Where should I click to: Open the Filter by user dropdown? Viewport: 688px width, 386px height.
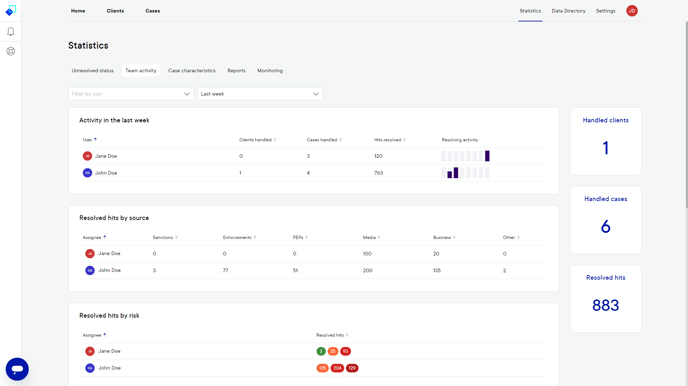[131, 94]
